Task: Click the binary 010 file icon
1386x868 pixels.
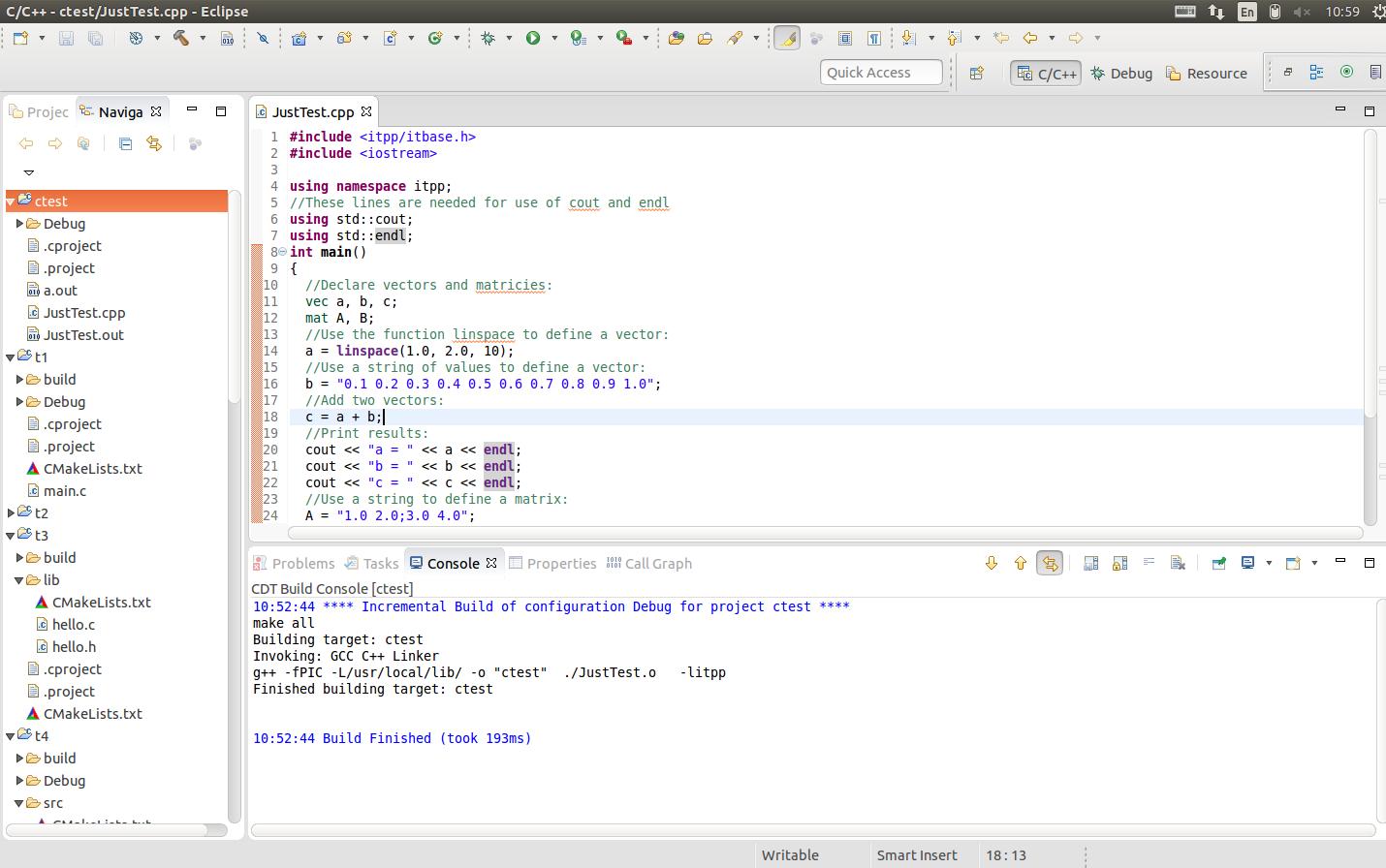Action: pyautogui.click(x=227, y=38)
